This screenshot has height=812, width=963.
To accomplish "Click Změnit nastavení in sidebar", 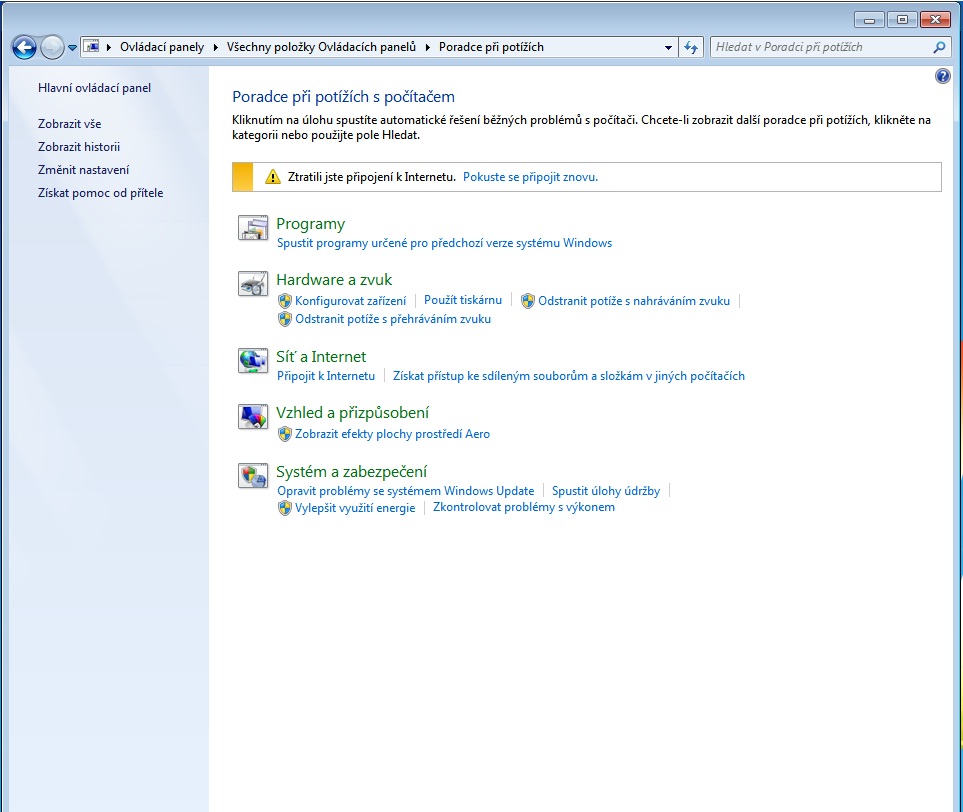I will point(84,170).
